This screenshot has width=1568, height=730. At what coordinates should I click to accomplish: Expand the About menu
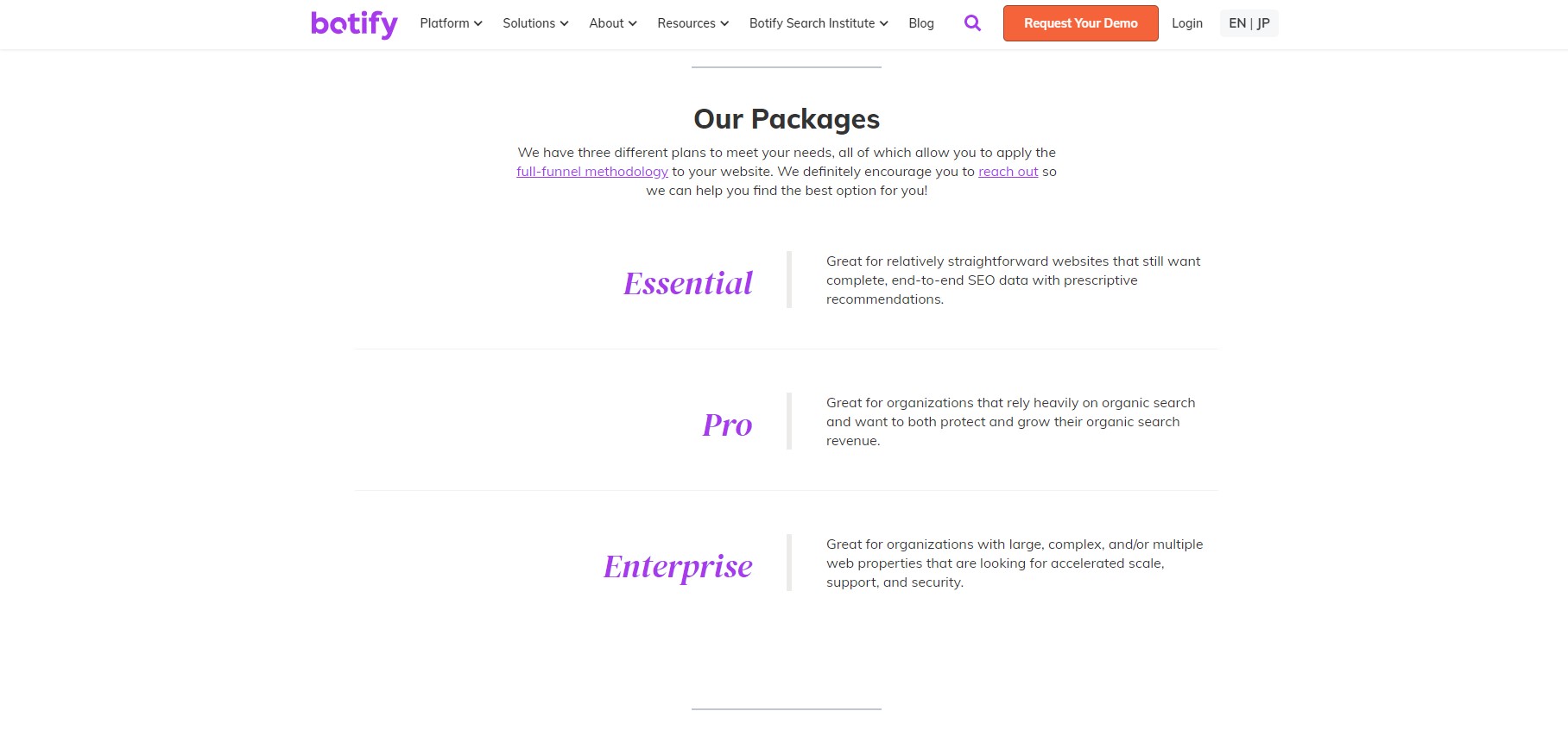coord(613,23)
